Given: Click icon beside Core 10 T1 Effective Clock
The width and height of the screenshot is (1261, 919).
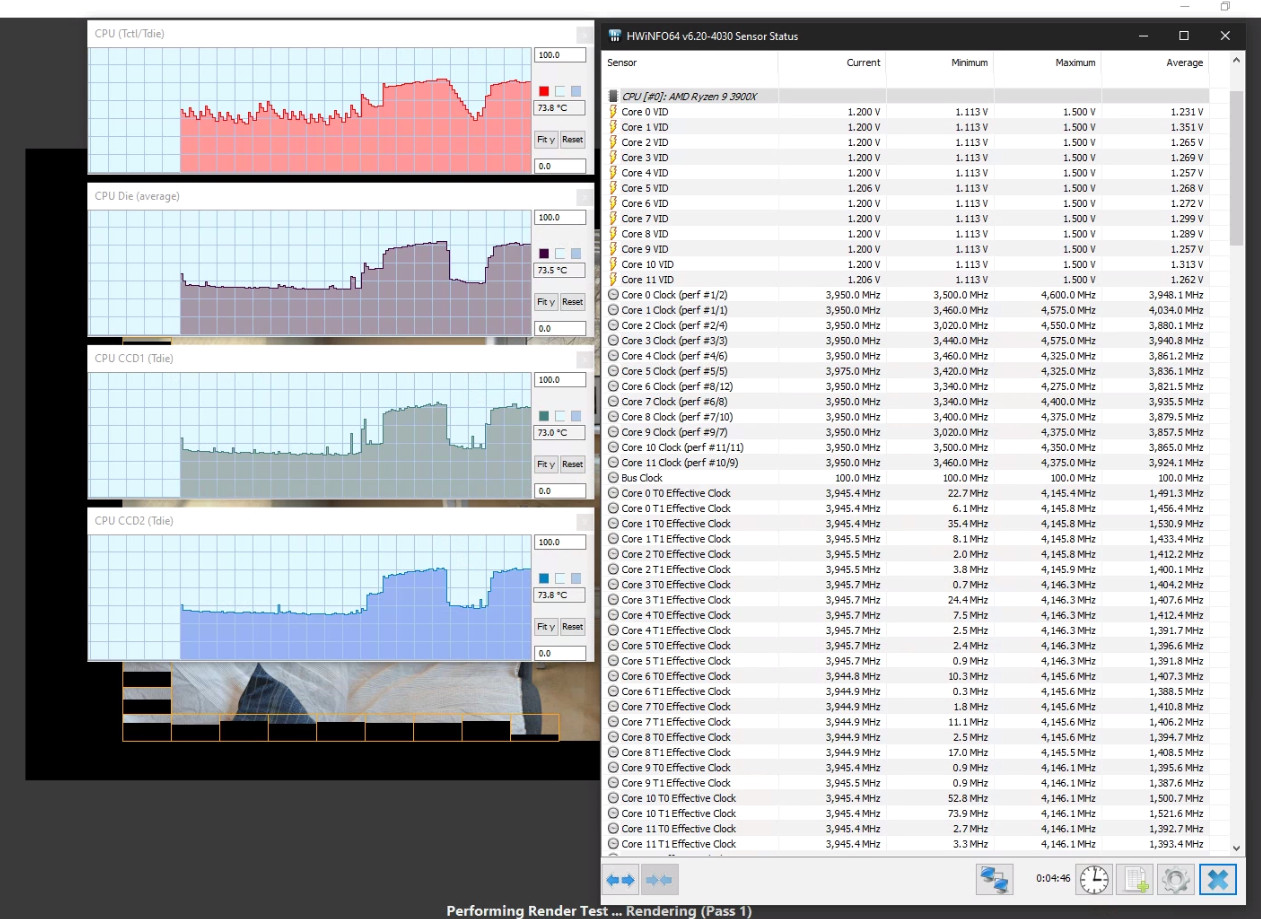Looking at the screenshot, I should pos(613,813).
